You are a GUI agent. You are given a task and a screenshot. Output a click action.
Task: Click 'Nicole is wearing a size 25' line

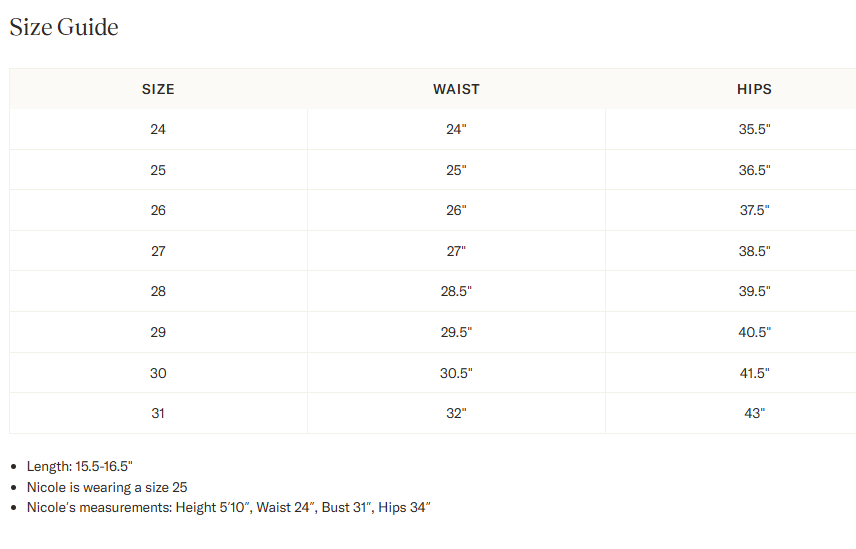click(x=107, y=487)
